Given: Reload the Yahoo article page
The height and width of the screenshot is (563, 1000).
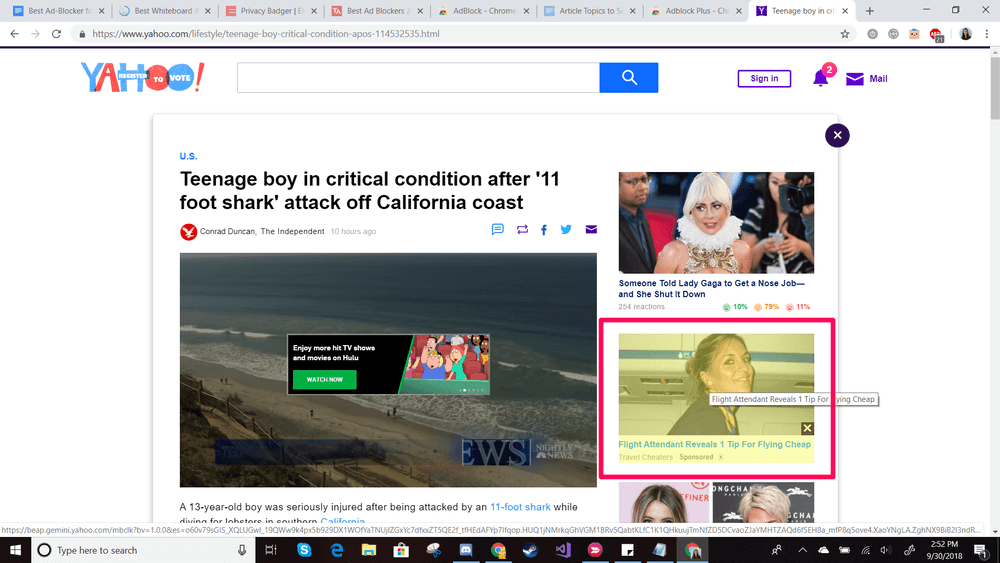Looking at the screenshot, I should [56, 34].
